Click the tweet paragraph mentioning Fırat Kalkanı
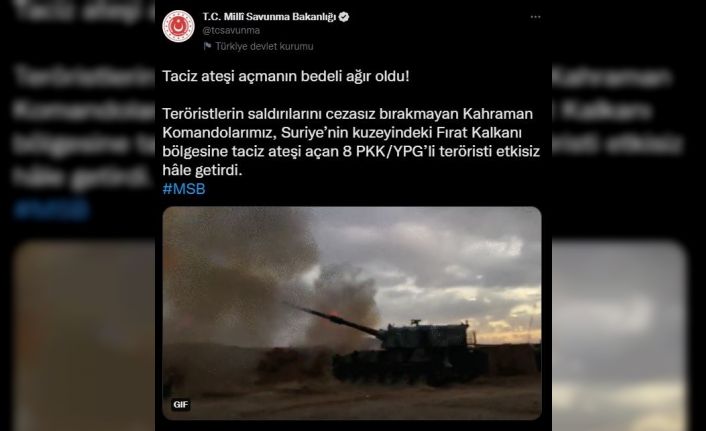Image resolution: width=706 pixels, height=431 pixels. 351,142
